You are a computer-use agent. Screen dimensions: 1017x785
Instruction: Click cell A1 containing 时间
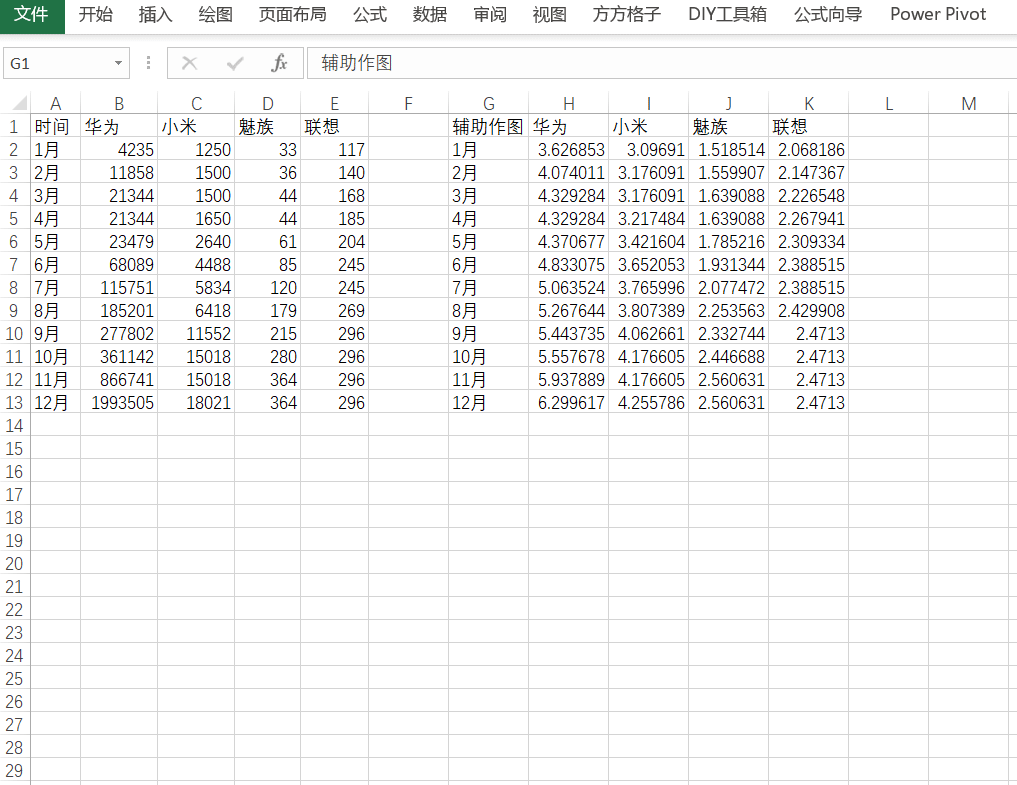[55, 126]
